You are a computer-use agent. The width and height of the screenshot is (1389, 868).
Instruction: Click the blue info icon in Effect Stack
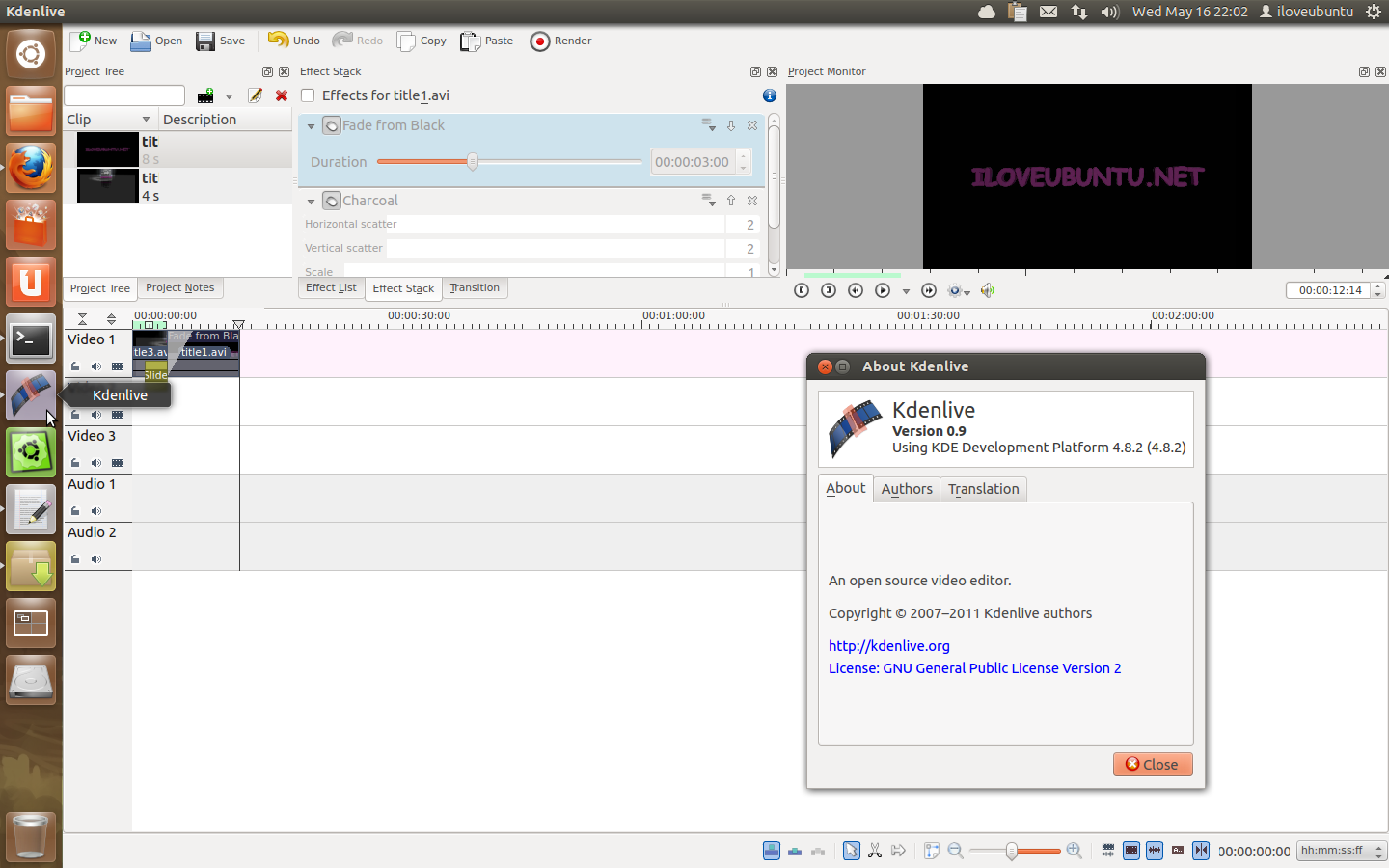[769, 95]
